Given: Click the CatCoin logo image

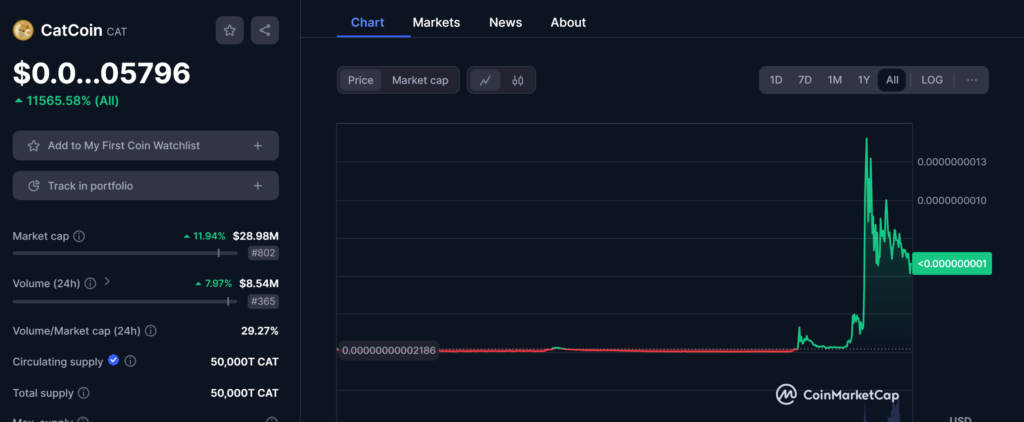Looking at the screenshot, I should tap(23, 30).
